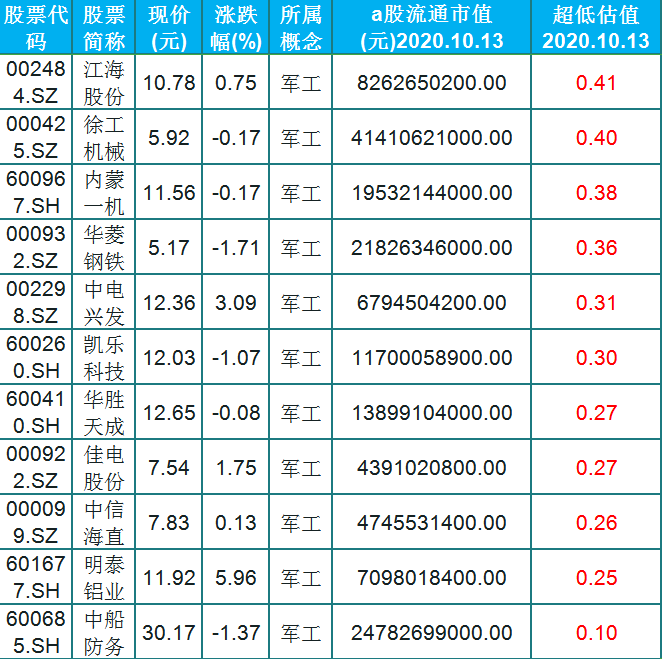Viewport: 662px width, 659px height.
Task: Click price cell 7.54
Action: coord(168,468)
